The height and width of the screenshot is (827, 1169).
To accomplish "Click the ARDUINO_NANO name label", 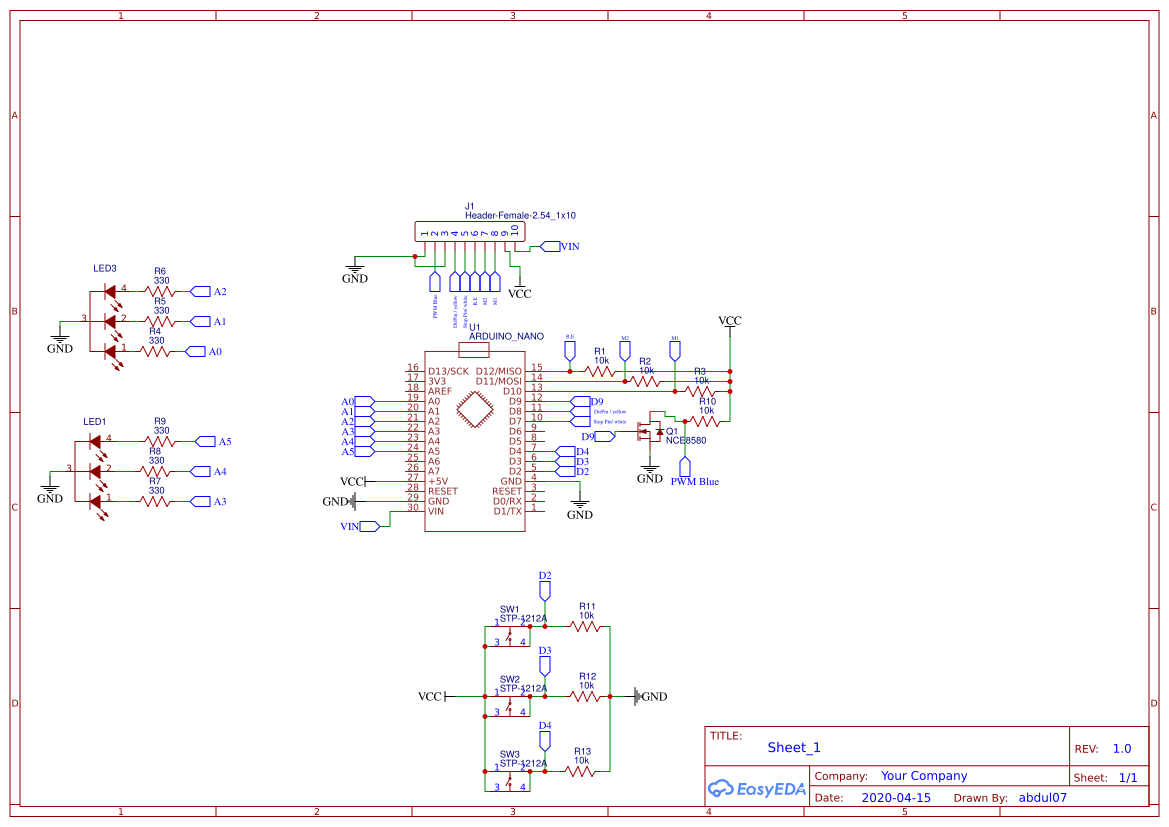I will click(506, 336).
